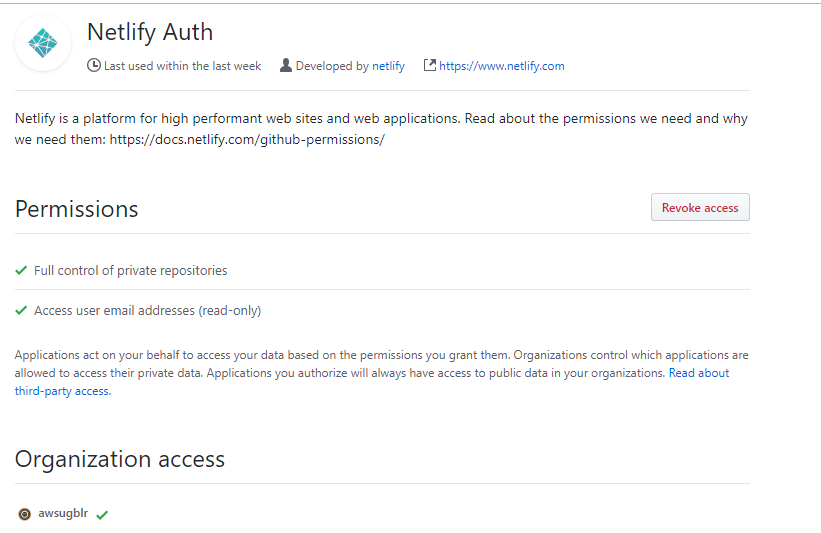The width and height of the screenshot is (821, 533).
Task: Click the Permissions heading
Action: [76, 209]
